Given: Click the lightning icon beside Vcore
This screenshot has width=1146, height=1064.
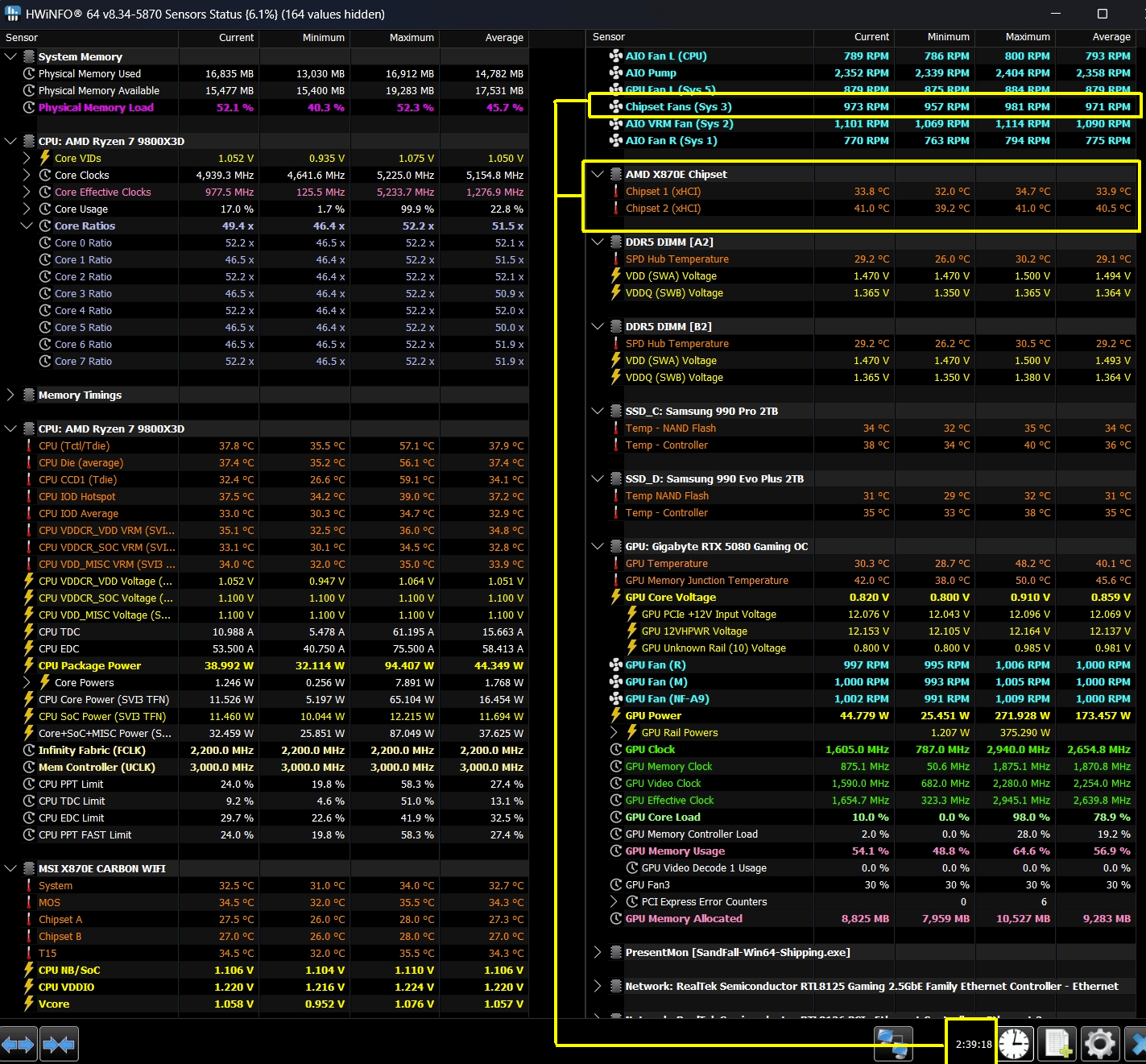Looking at the screenshot, I should pos(29,1004).
